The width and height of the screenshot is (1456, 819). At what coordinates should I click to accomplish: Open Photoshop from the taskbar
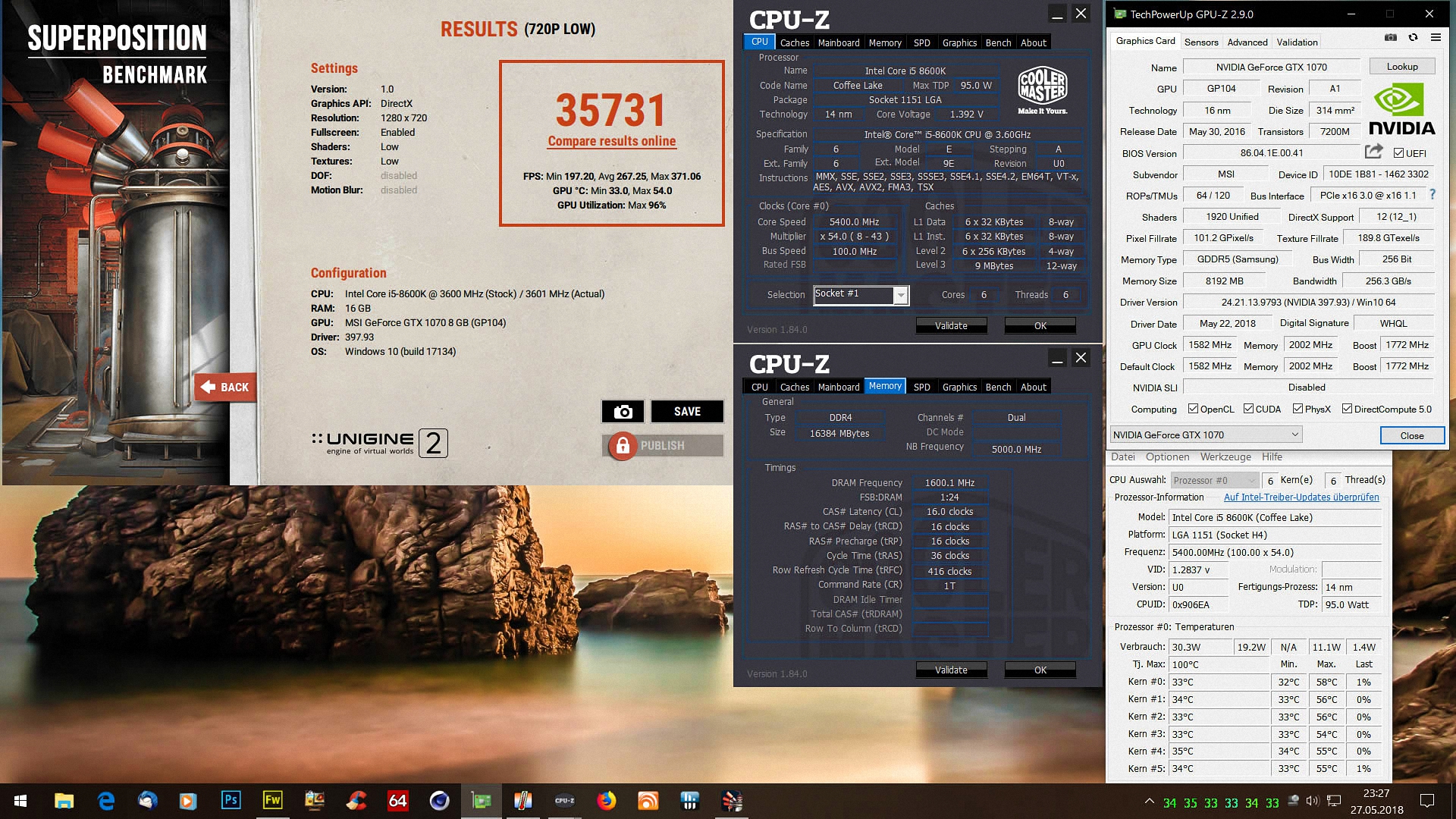click(x=232, y=800)
